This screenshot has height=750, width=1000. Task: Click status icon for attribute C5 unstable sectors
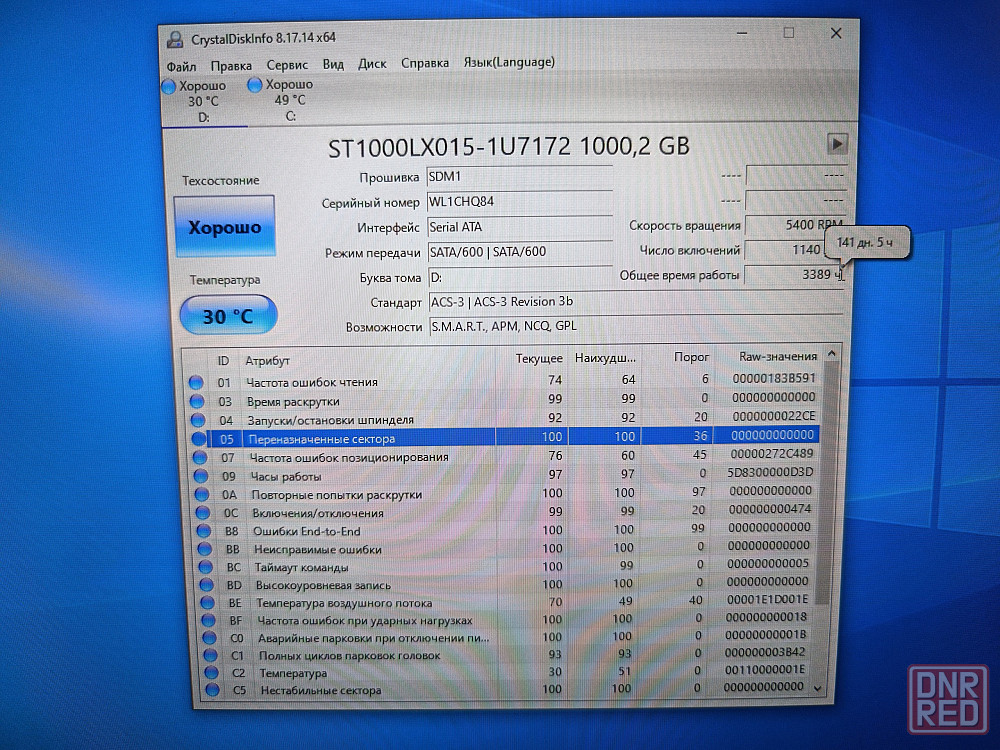212,690
